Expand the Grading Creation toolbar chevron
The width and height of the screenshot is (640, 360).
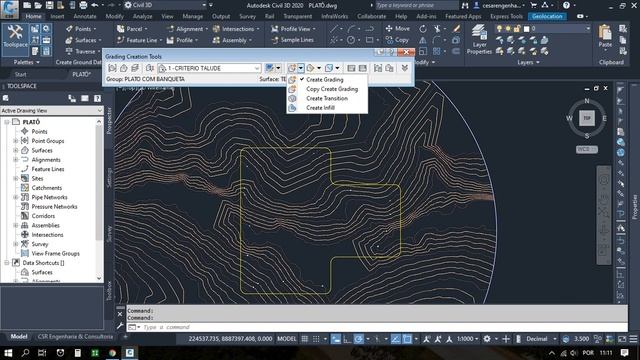[x=404, y=68]
